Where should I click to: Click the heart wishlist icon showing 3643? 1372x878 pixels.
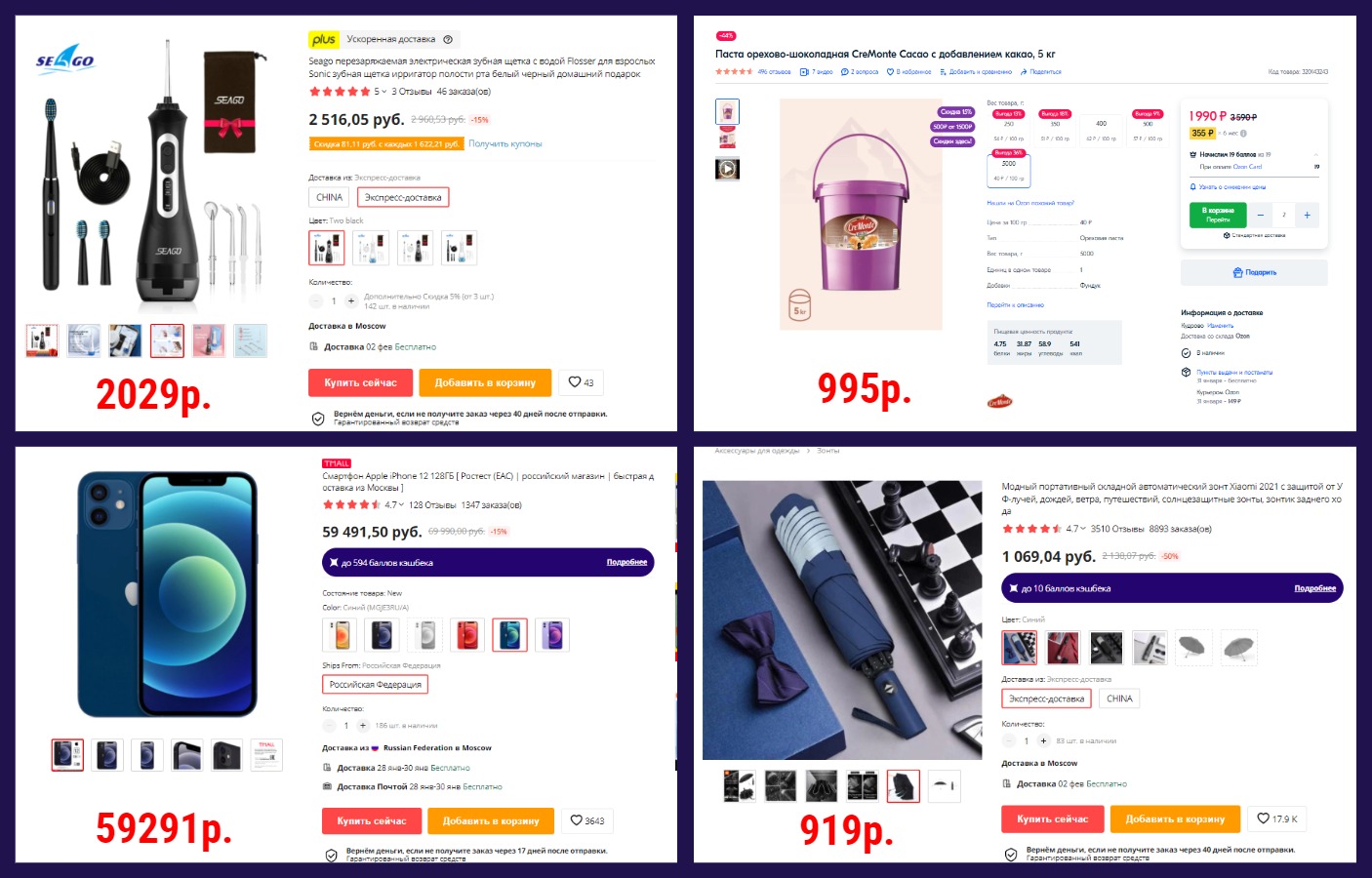(x=587, y=820)
